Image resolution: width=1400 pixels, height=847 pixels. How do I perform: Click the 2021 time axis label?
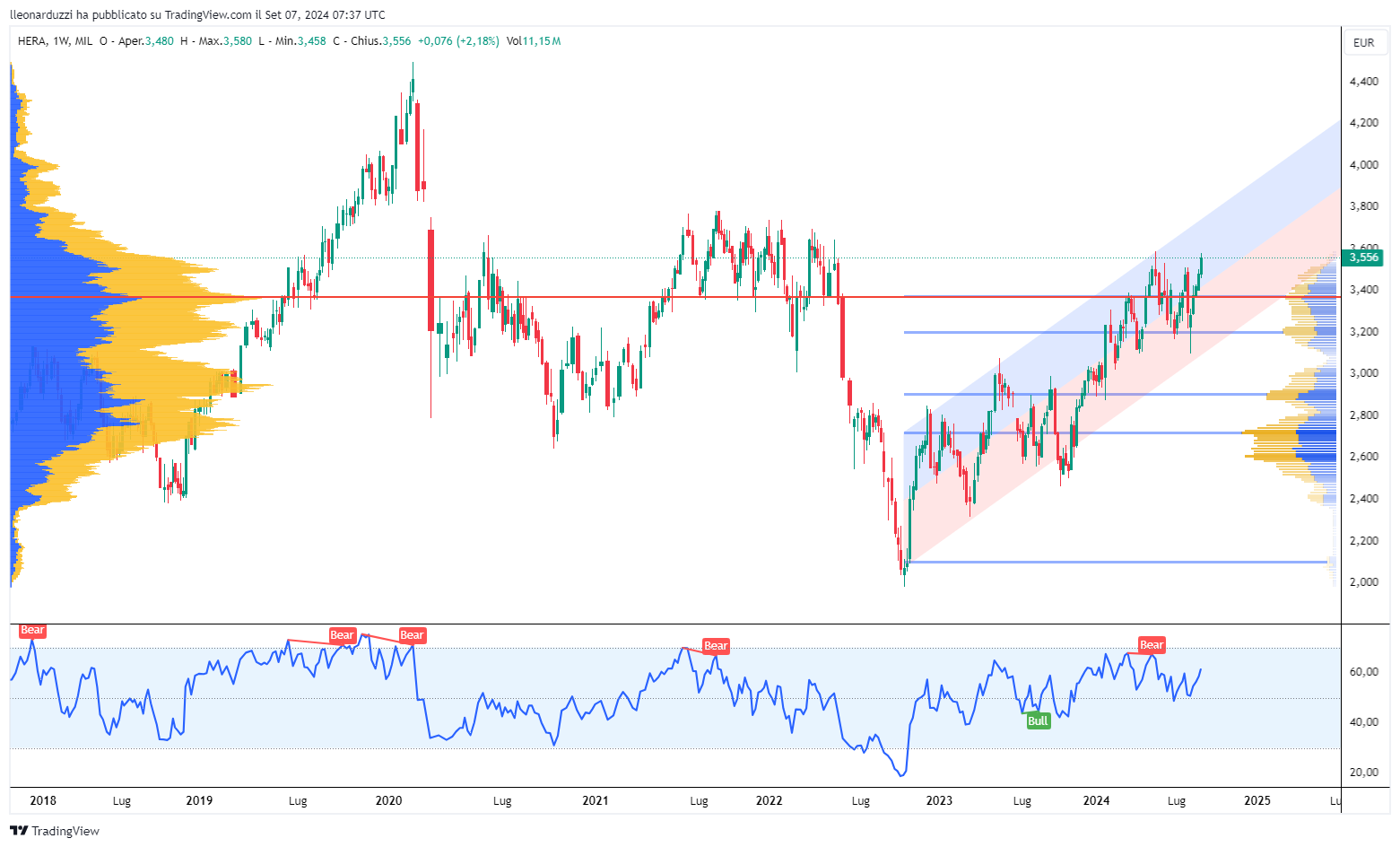(596, 800)
